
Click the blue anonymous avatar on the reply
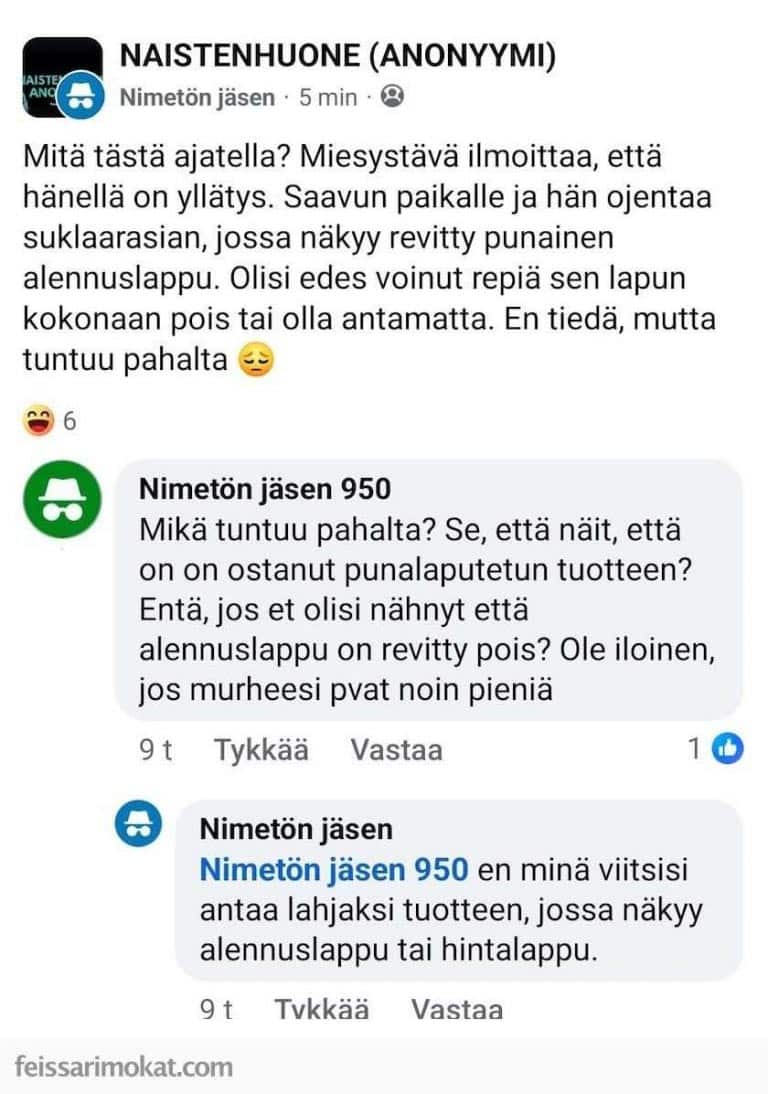[138, 825]
